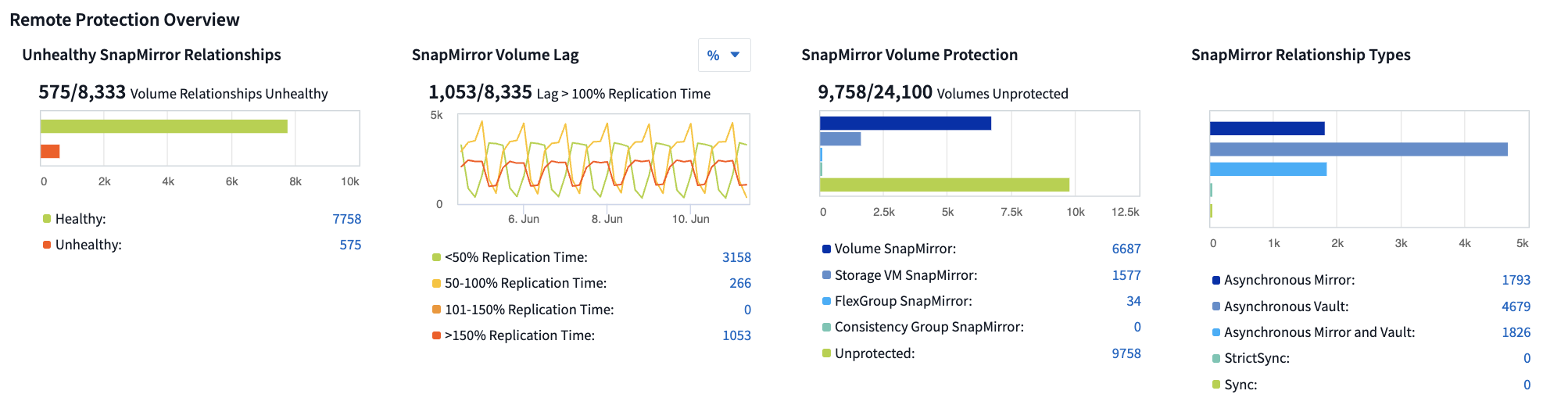Click the Asynchronous Vault bar in types chart

click(x=1359, y=149)
